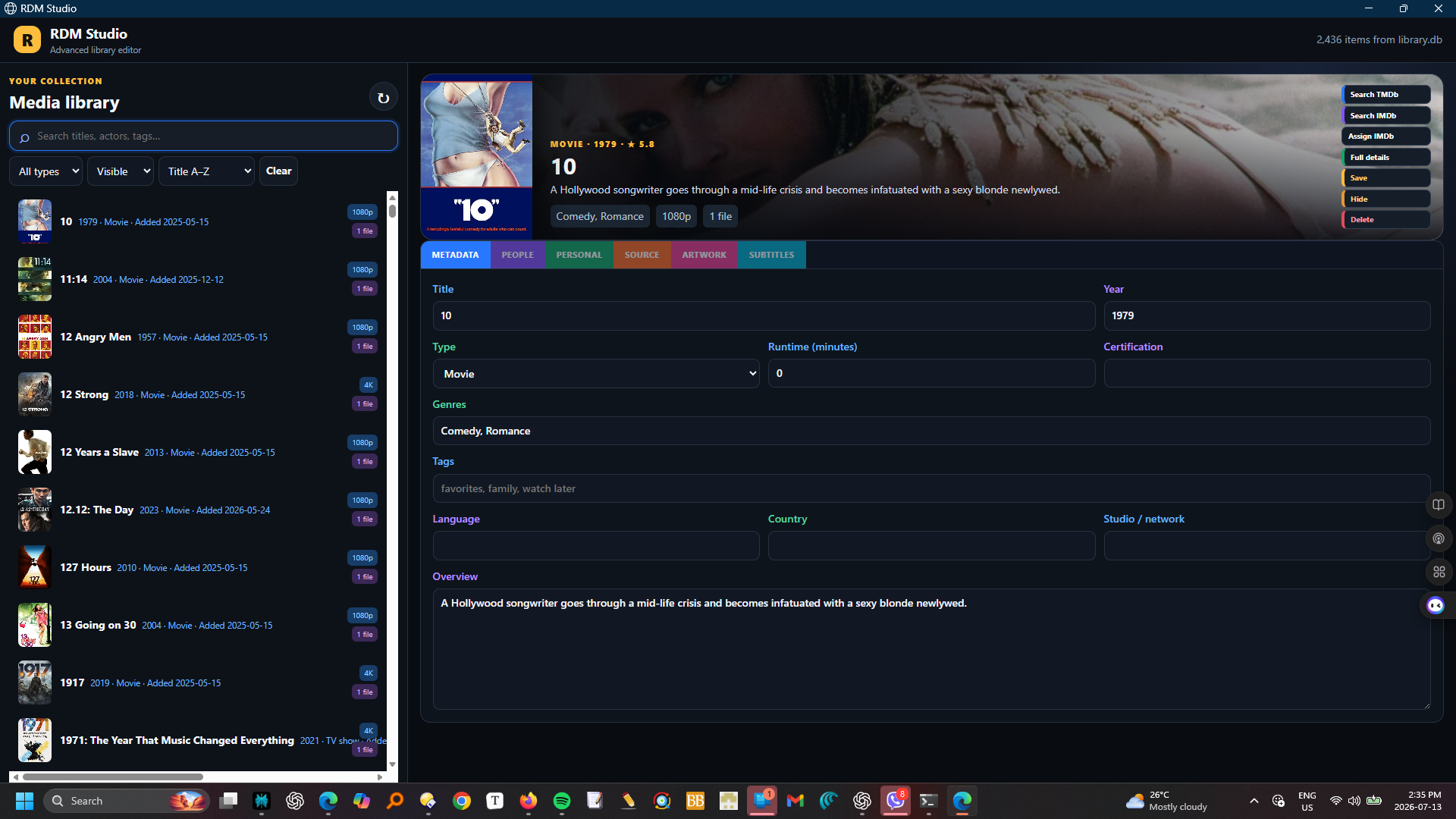This screenshot has height=819, width=1456.
Task: Click the grid apps icon on right edge
Action: pyautogui.click(x=1439, y=572)
